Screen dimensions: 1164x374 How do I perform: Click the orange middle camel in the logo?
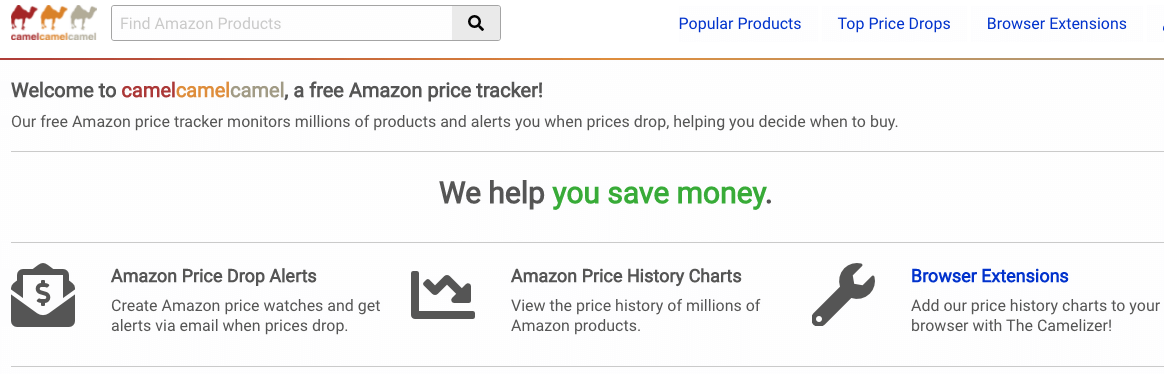(x=54, y=17)
